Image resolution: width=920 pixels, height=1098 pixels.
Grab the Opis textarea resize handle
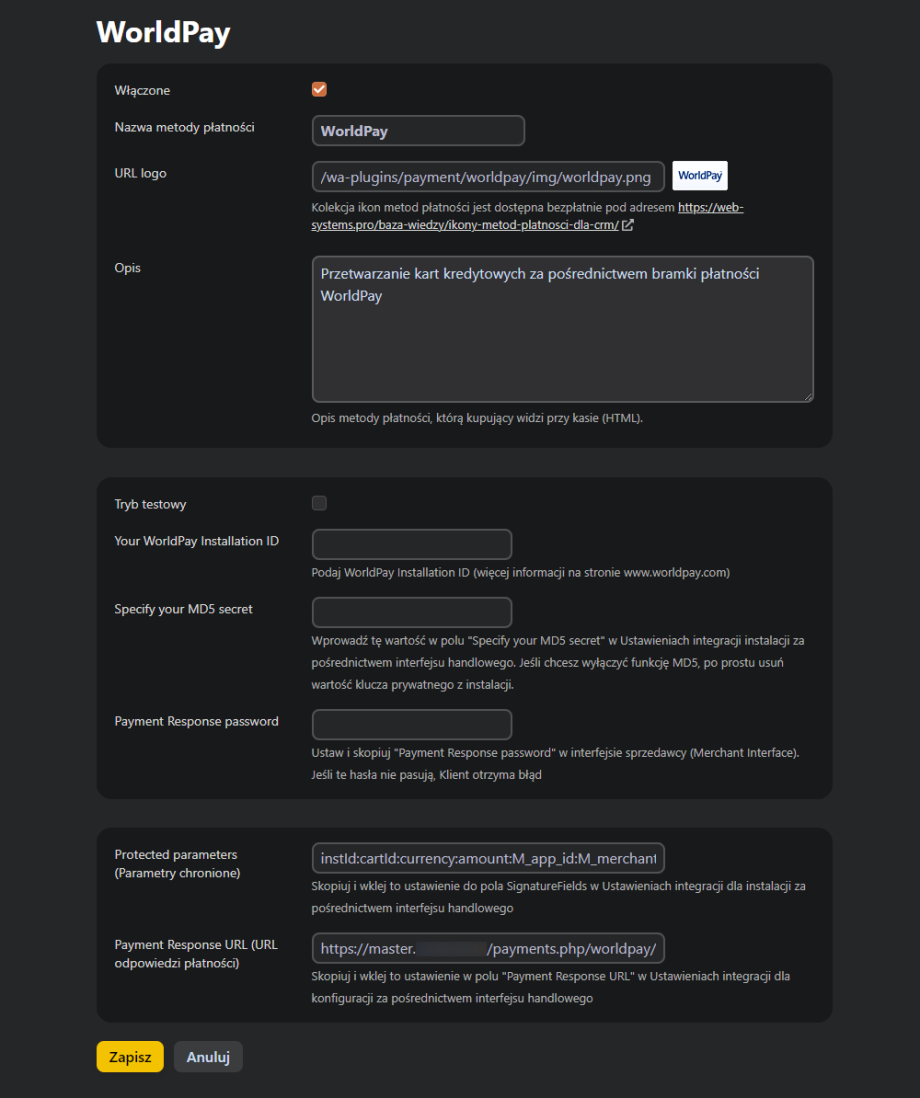pyautogui.click(x=807, y=396)
